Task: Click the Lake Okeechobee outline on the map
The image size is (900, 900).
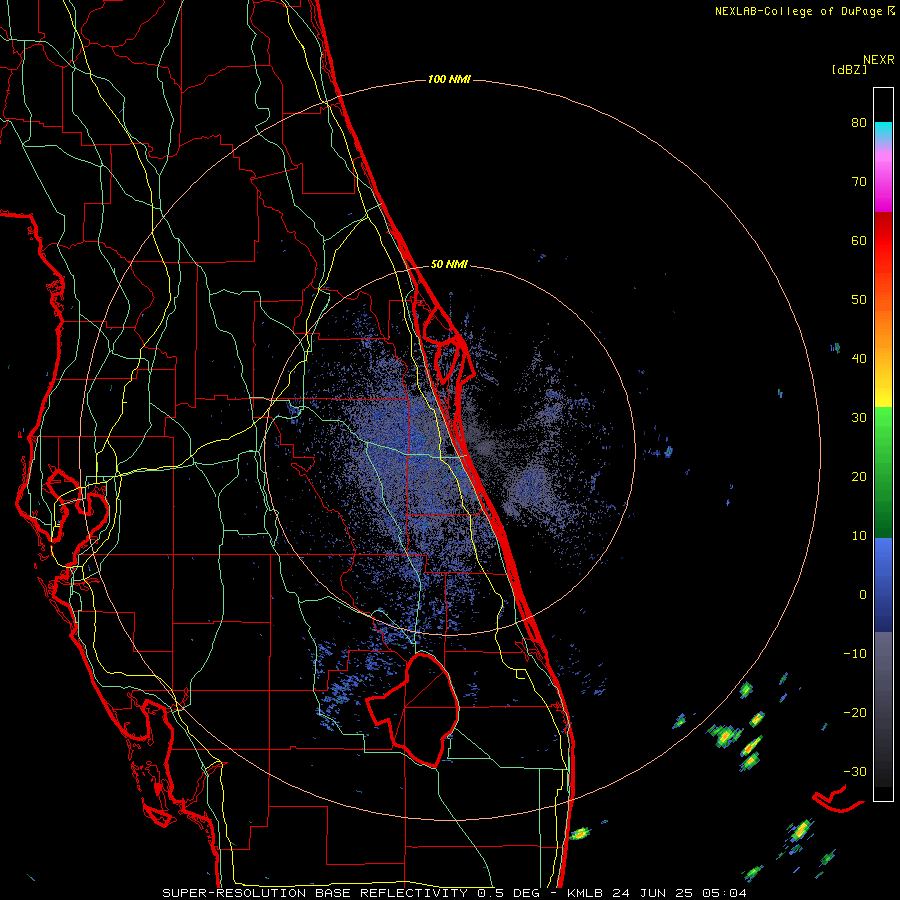Action: point(413,709)
